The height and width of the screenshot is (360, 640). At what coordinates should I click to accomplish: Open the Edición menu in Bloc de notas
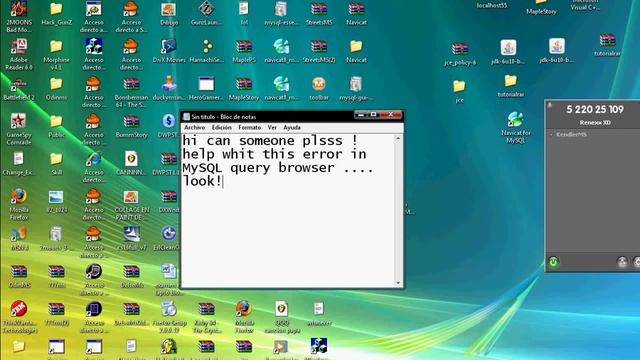pyautogui.click(x=222, y=127)
